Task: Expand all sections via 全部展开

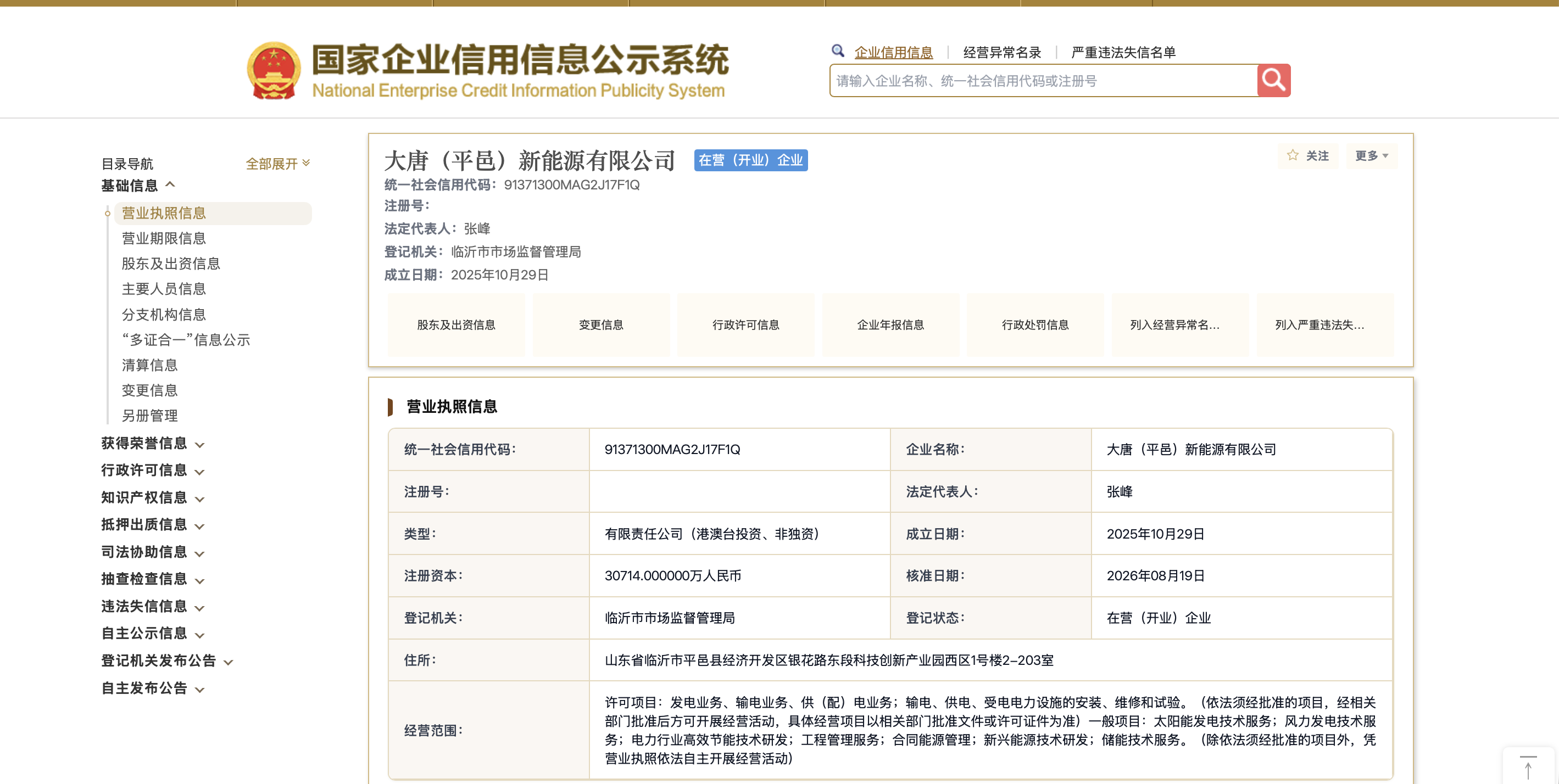Action: (278, 164)
